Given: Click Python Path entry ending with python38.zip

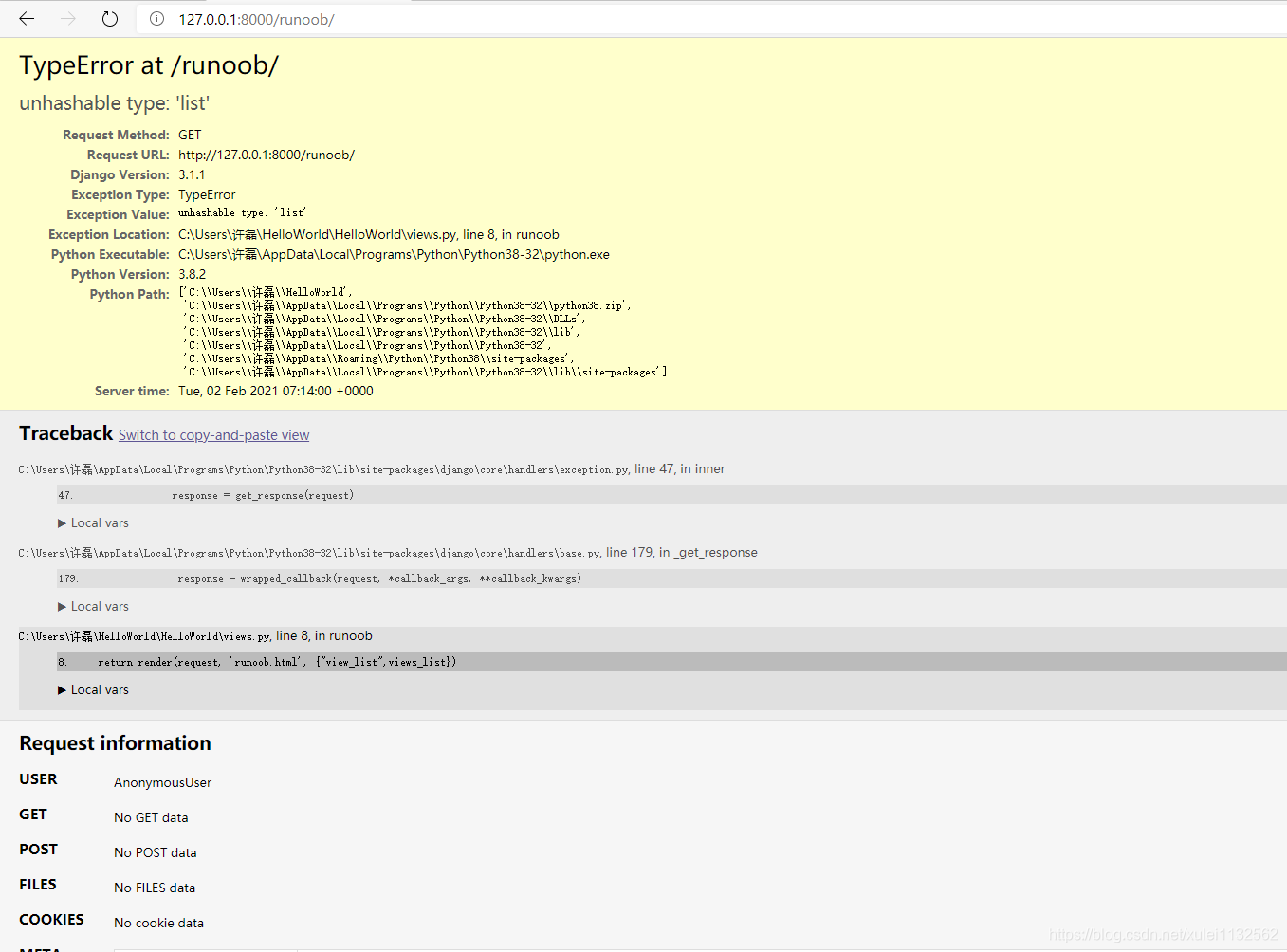Looking at the screenshot, I should (x=407, y=305).
